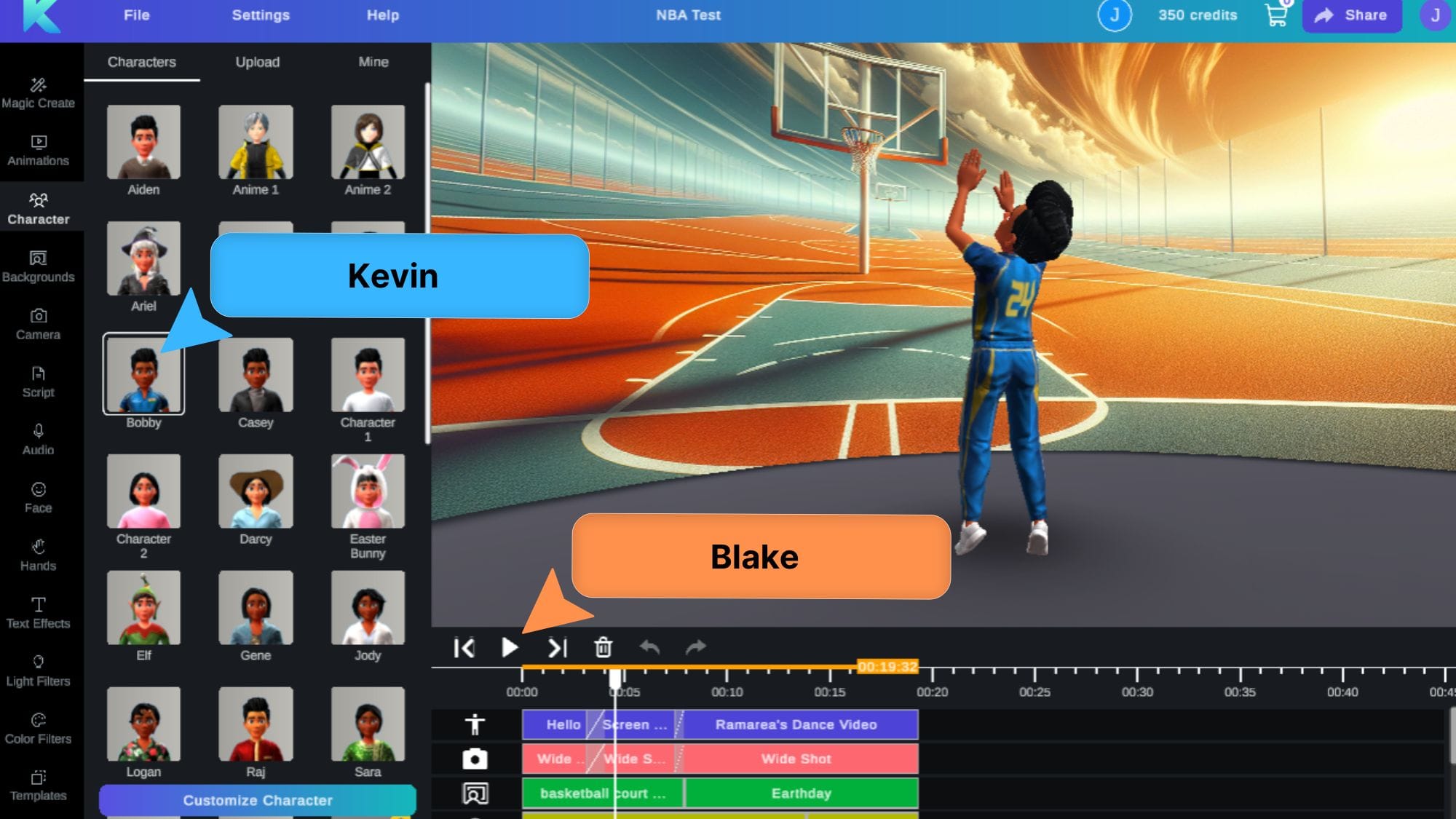Image resolution: width=1456 pixels, height=819 pixels.
Task: Select the Magic Create tool
Action: (x=38, y=91)
